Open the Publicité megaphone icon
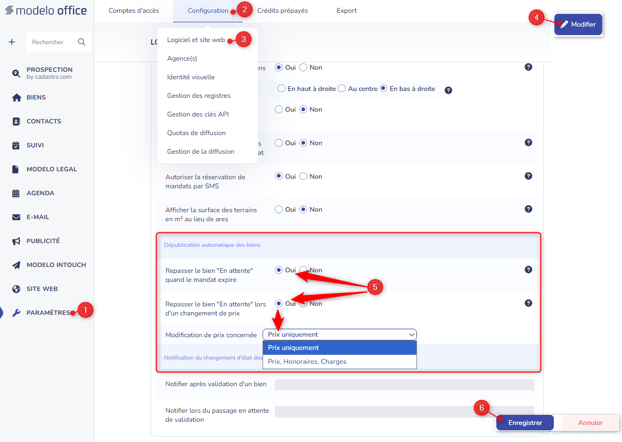622x442 pixels. (x=16, y=241)
